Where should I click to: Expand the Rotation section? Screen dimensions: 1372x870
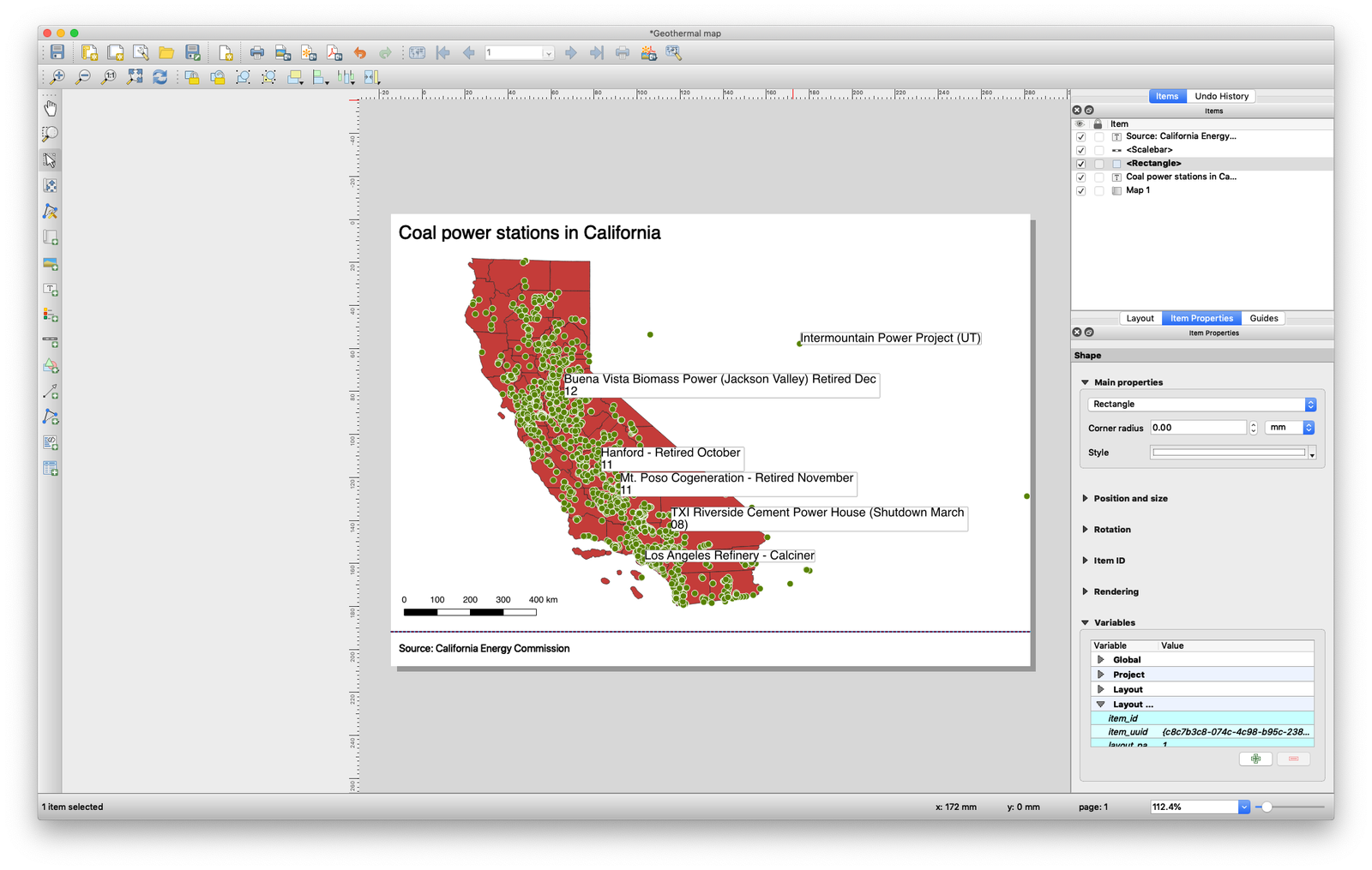pyautogui.click(x=1085, y=530)
